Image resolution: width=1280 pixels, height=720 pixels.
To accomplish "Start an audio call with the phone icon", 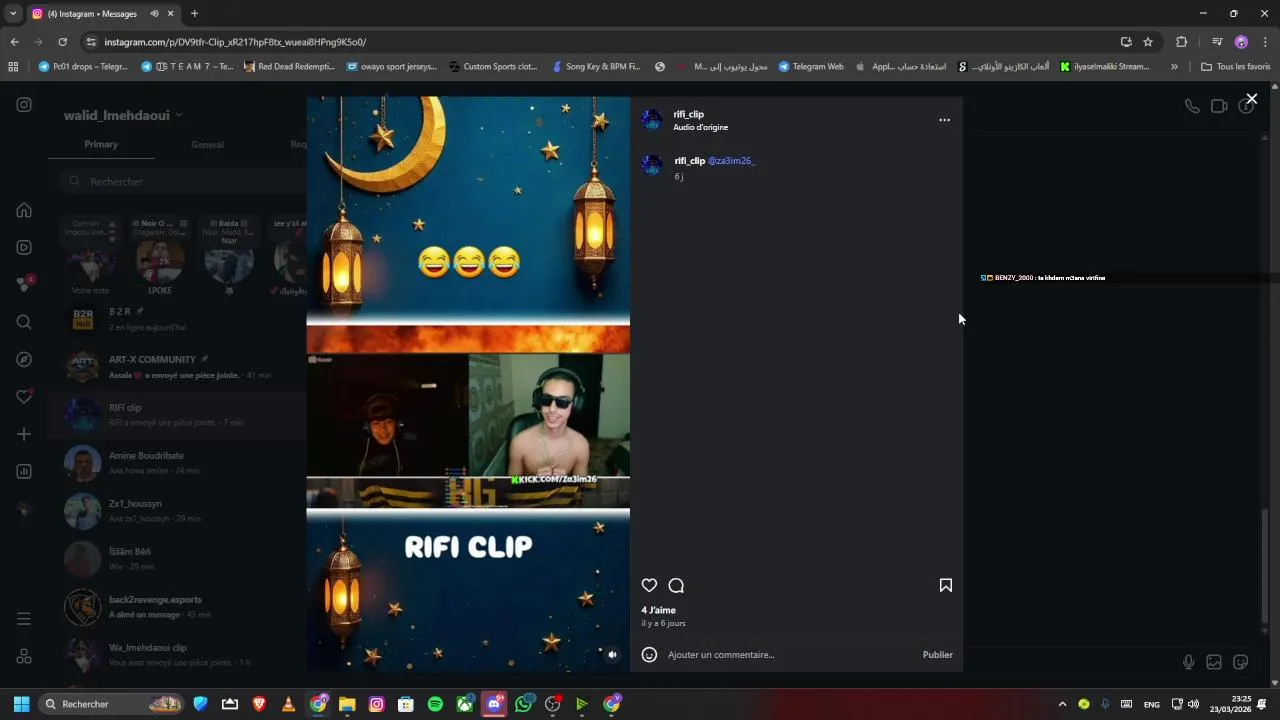I will click(x=1192, y=106).
